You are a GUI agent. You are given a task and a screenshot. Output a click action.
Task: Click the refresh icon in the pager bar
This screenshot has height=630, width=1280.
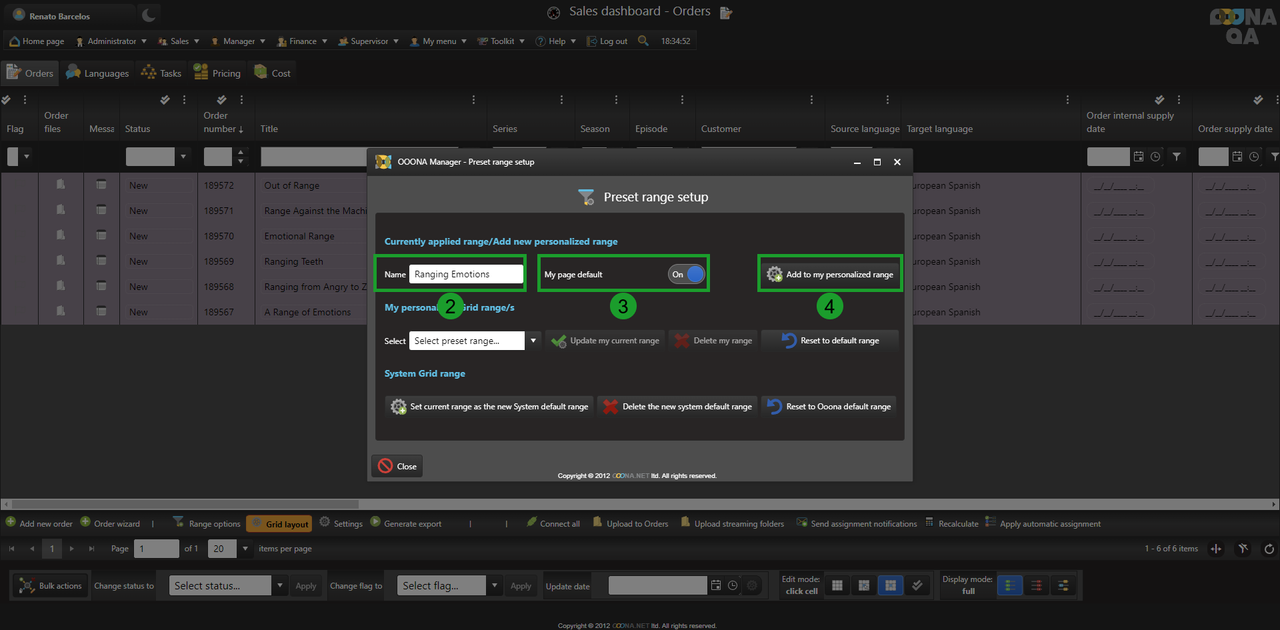click(1269, 549)
